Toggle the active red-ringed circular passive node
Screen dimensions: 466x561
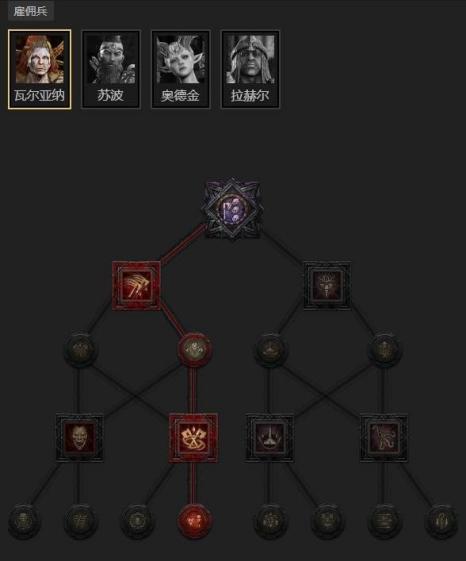coord(194,349)
